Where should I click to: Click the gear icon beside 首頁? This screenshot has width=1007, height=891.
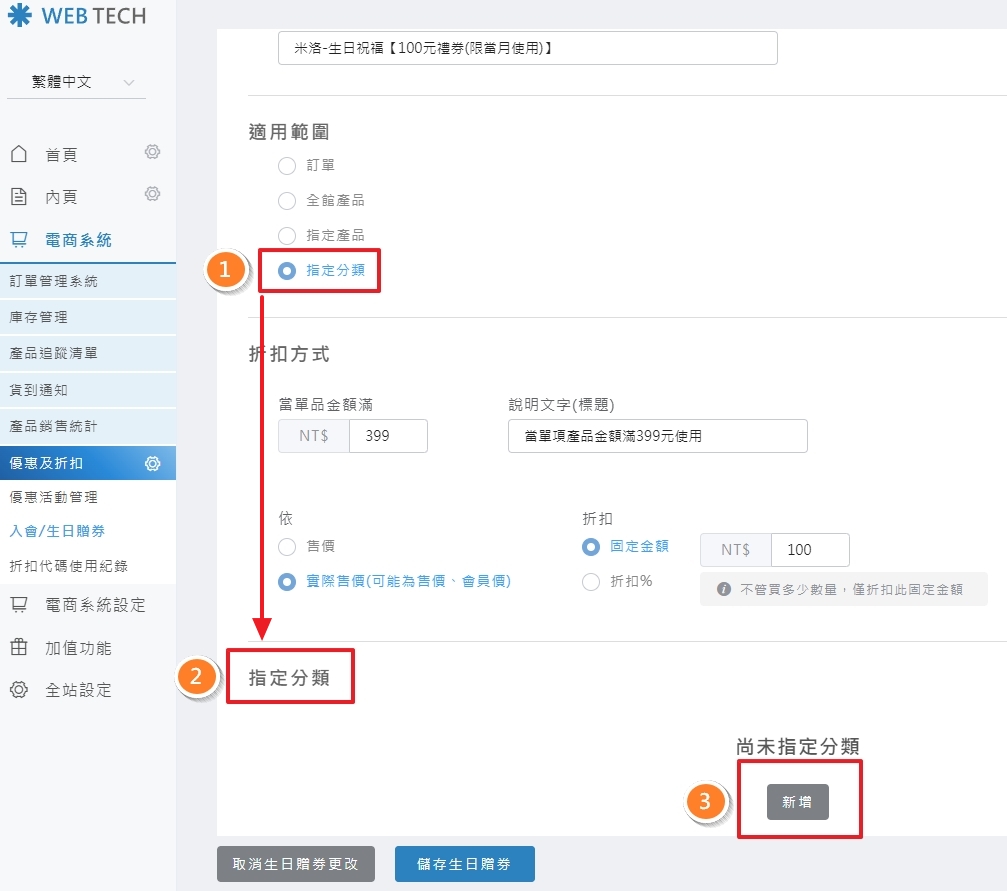(152, 152)
